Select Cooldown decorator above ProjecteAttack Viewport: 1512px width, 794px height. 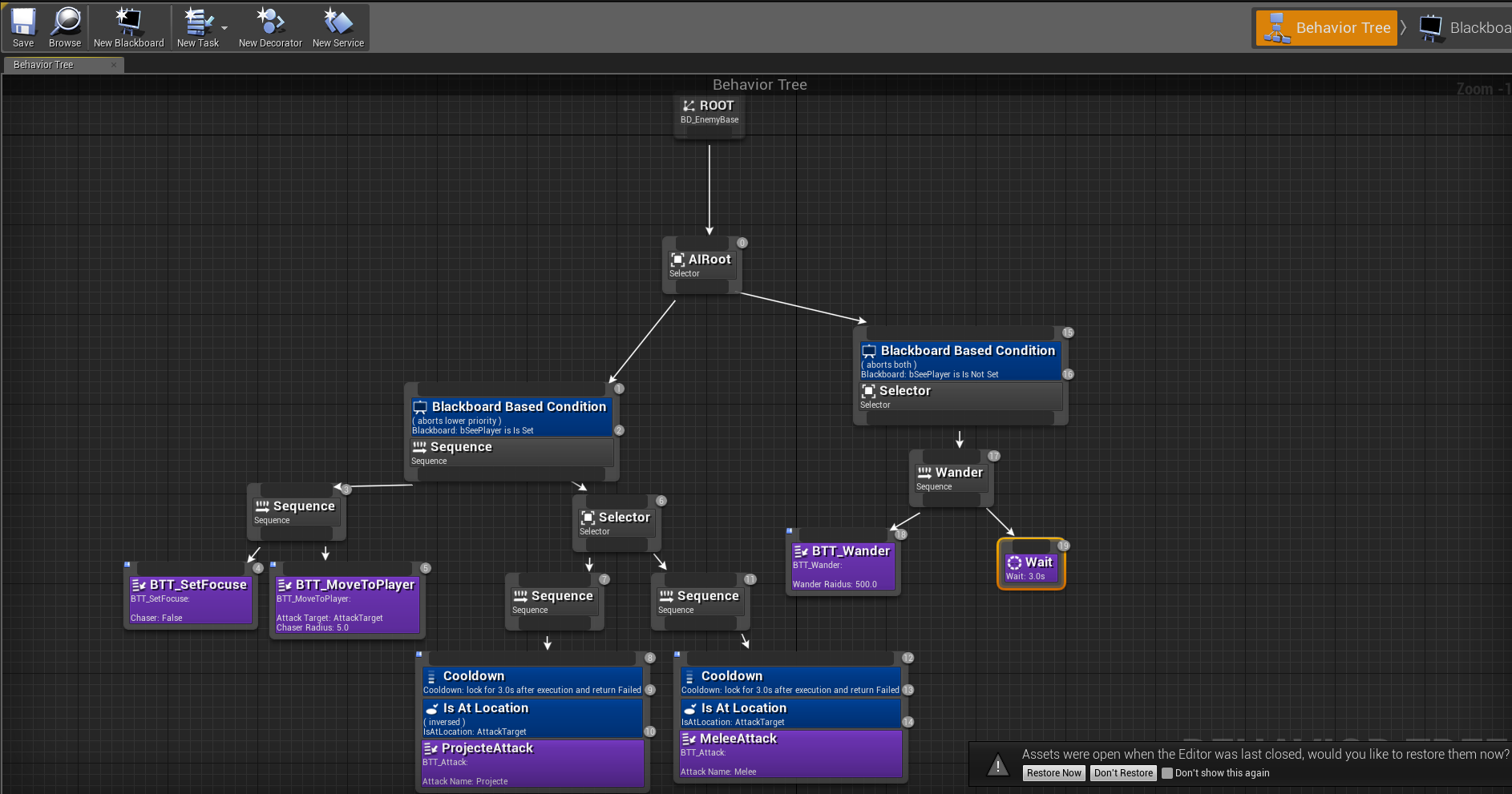tap(533, 682)
